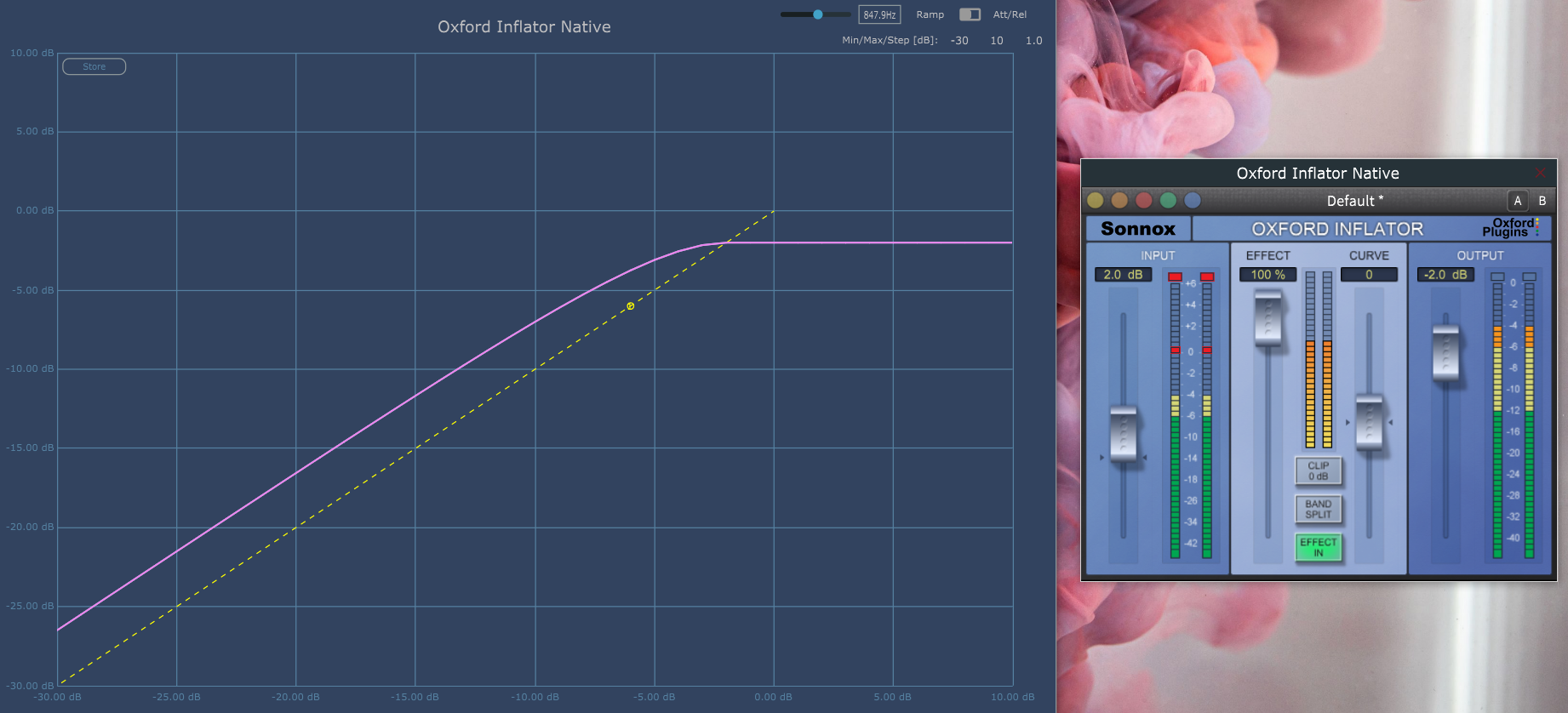Toggle the BAND SPLIT button
The image size is (1568, 713).
1318,509
